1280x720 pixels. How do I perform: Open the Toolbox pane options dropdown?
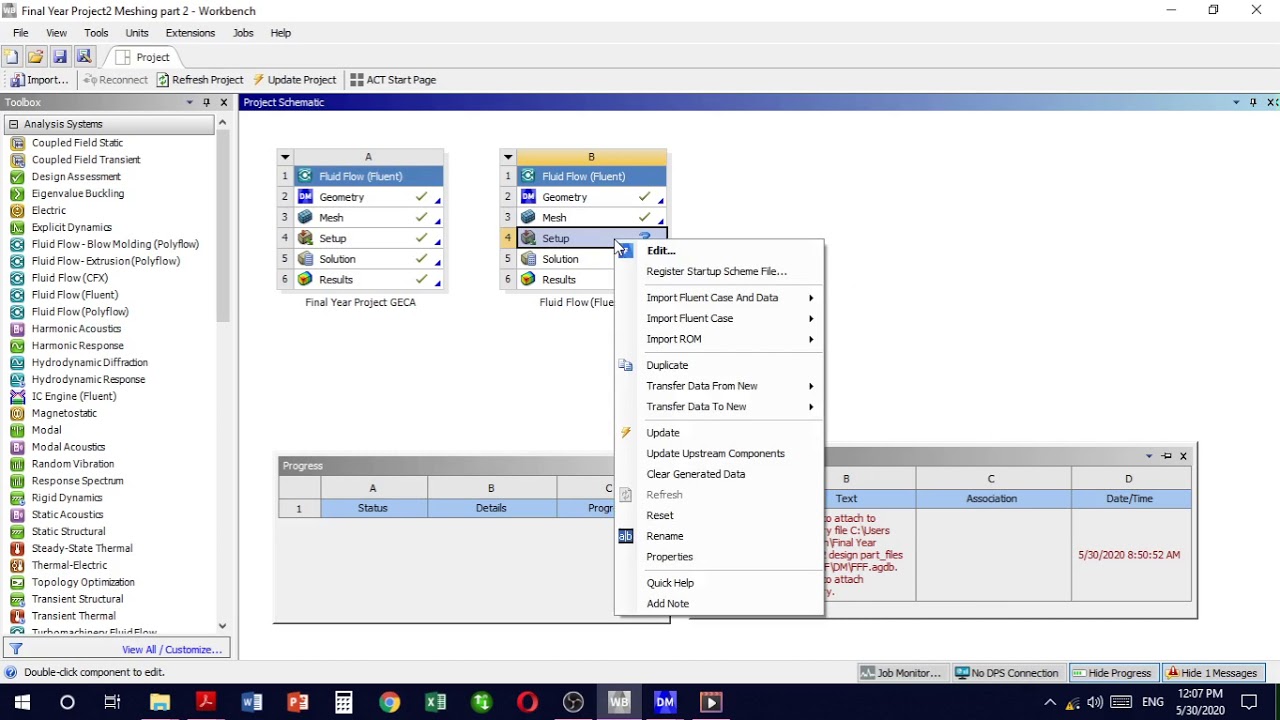tap(189, 102)
